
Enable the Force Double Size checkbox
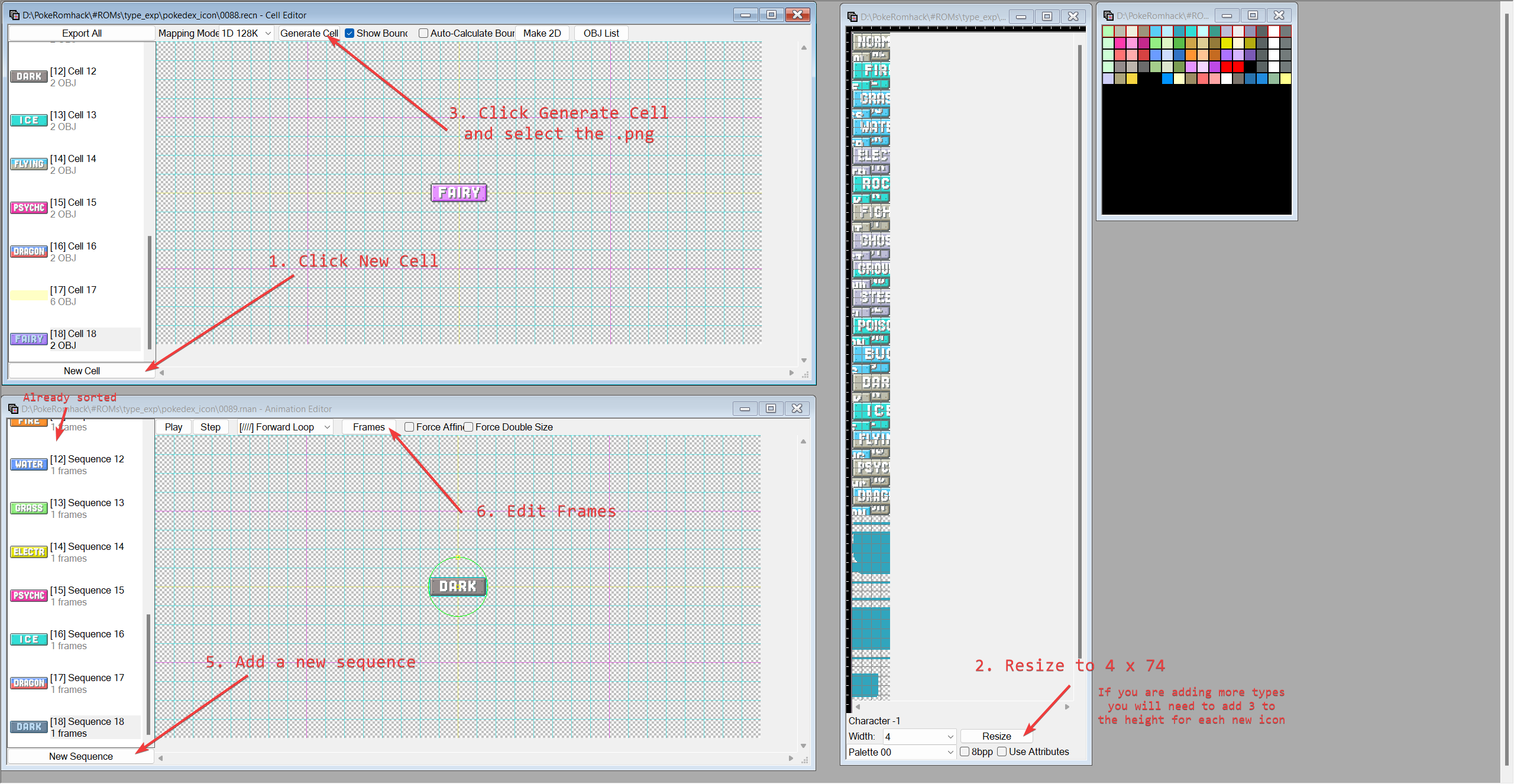pos(468,427)
